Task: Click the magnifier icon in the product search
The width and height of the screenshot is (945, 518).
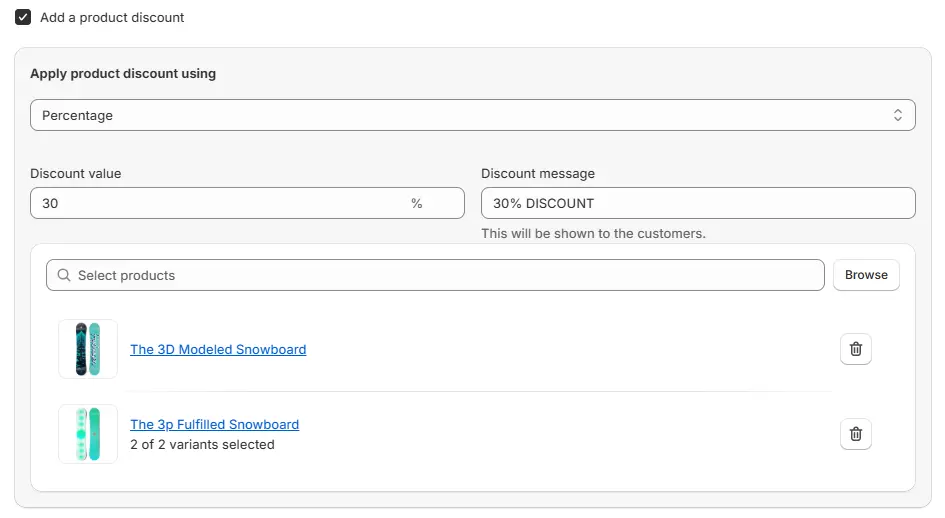Action: click(x=64, y=275)
